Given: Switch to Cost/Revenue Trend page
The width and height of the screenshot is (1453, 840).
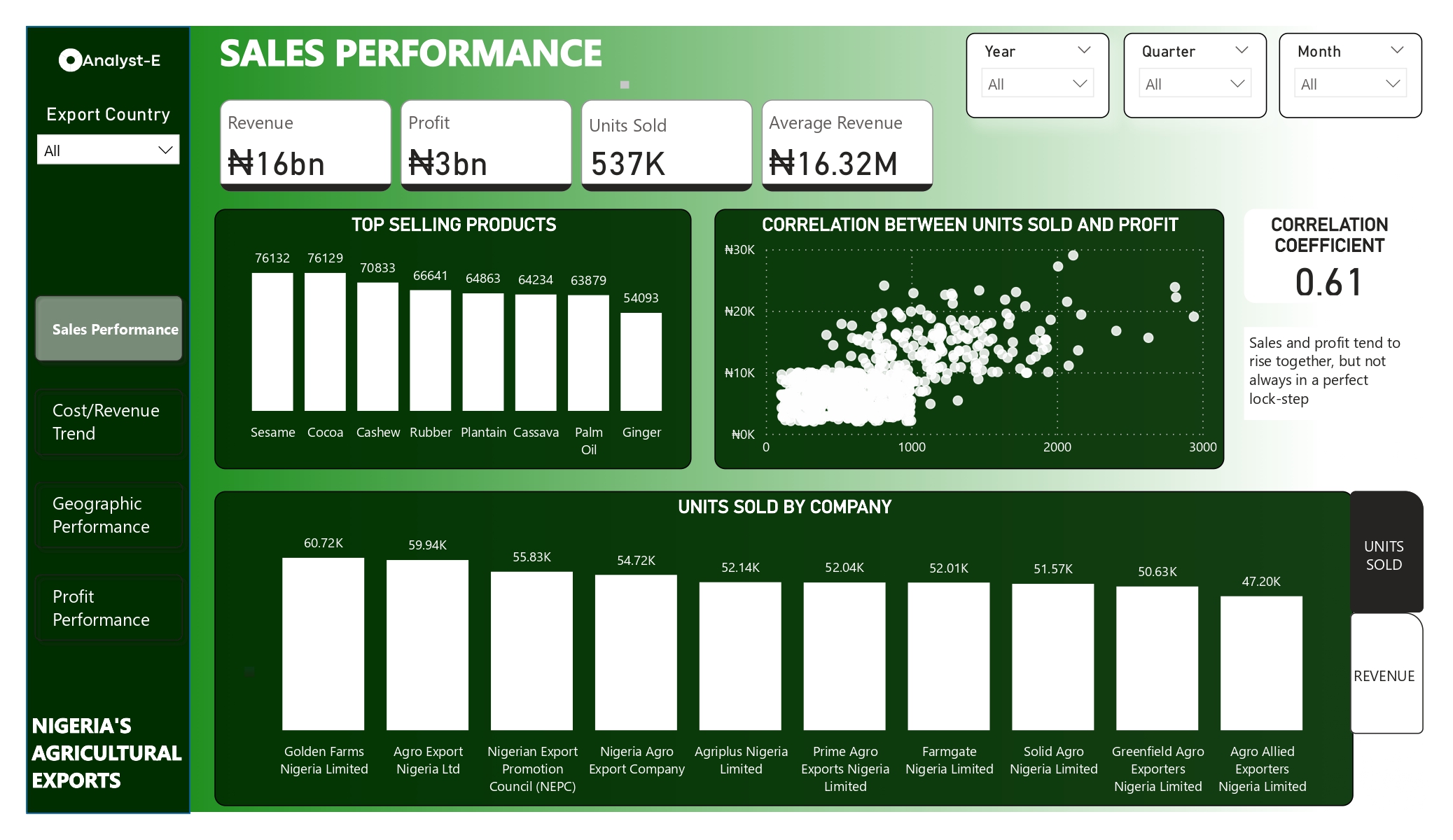Looking at the screenshot, I should point(109,421).
